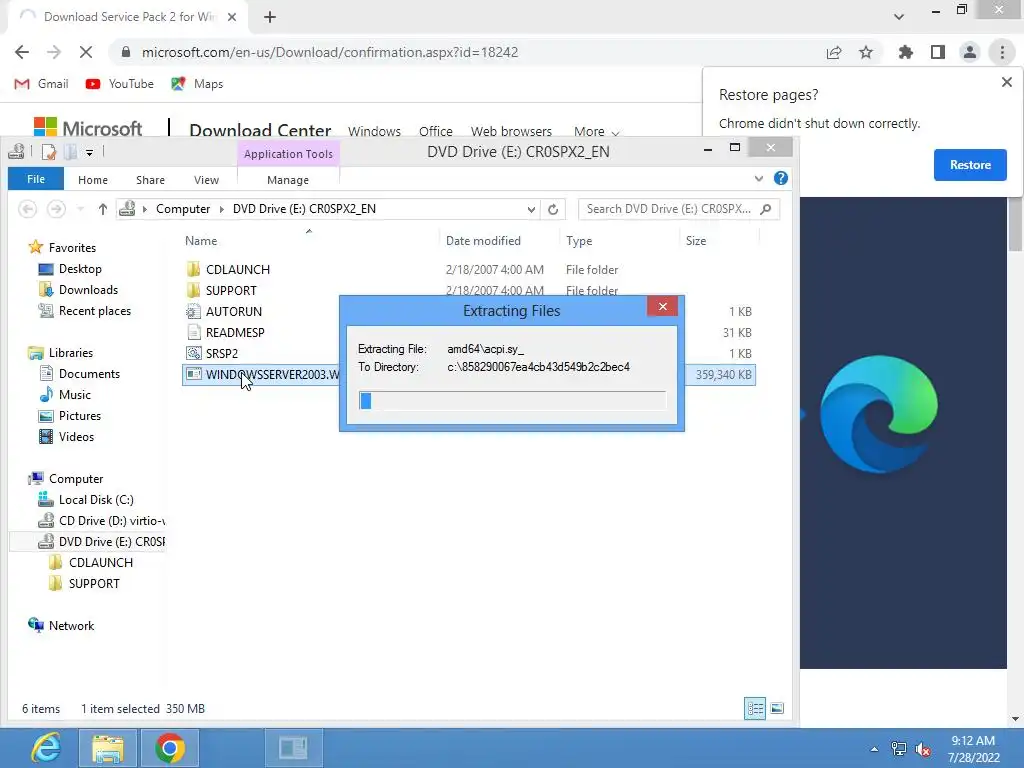Dismiss the Restore pages popup
This screenshot has width=1024, height=768.
1006,82
